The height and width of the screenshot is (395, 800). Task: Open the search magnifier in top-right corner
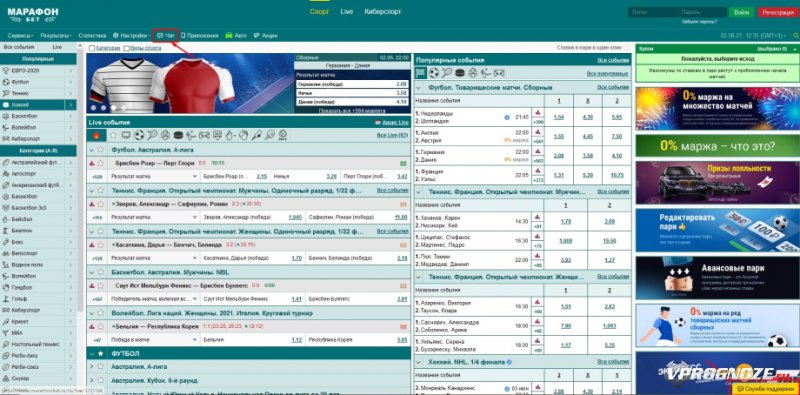[x=796, y=36]
